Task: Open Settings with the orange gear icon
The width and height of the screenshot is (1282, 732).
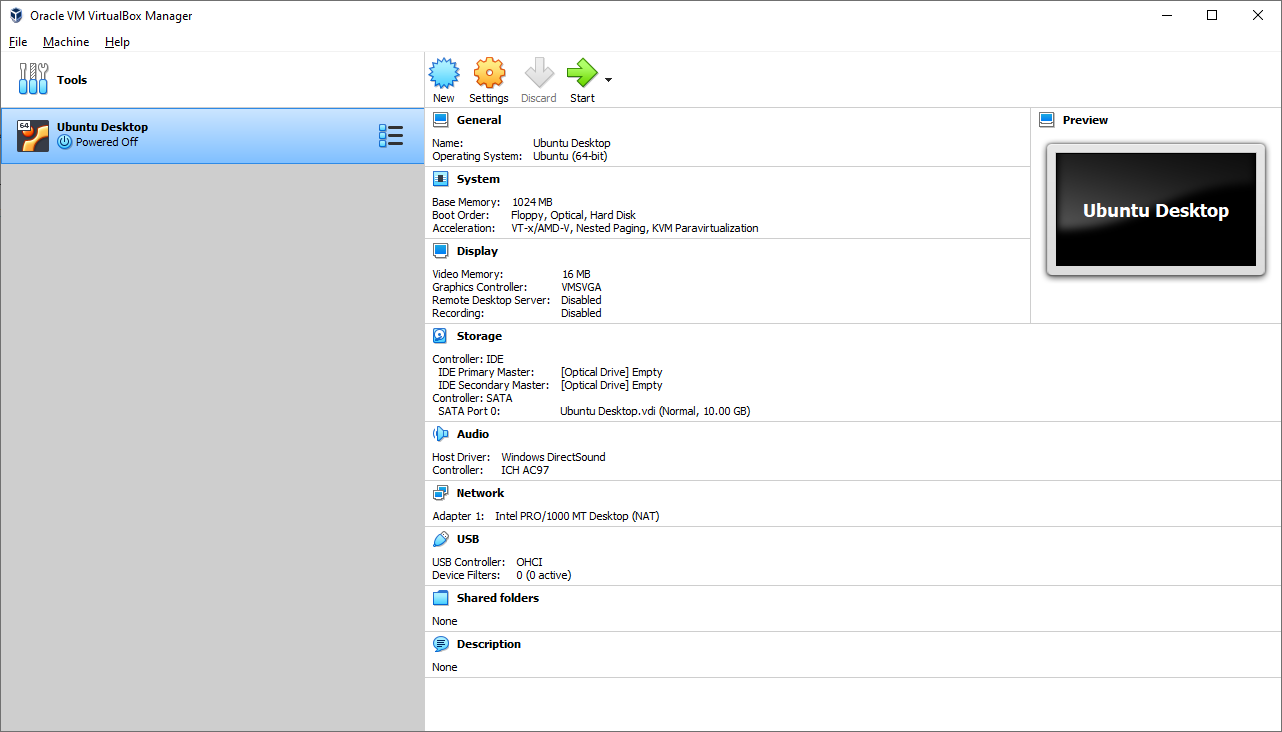Action: (489, 73)
